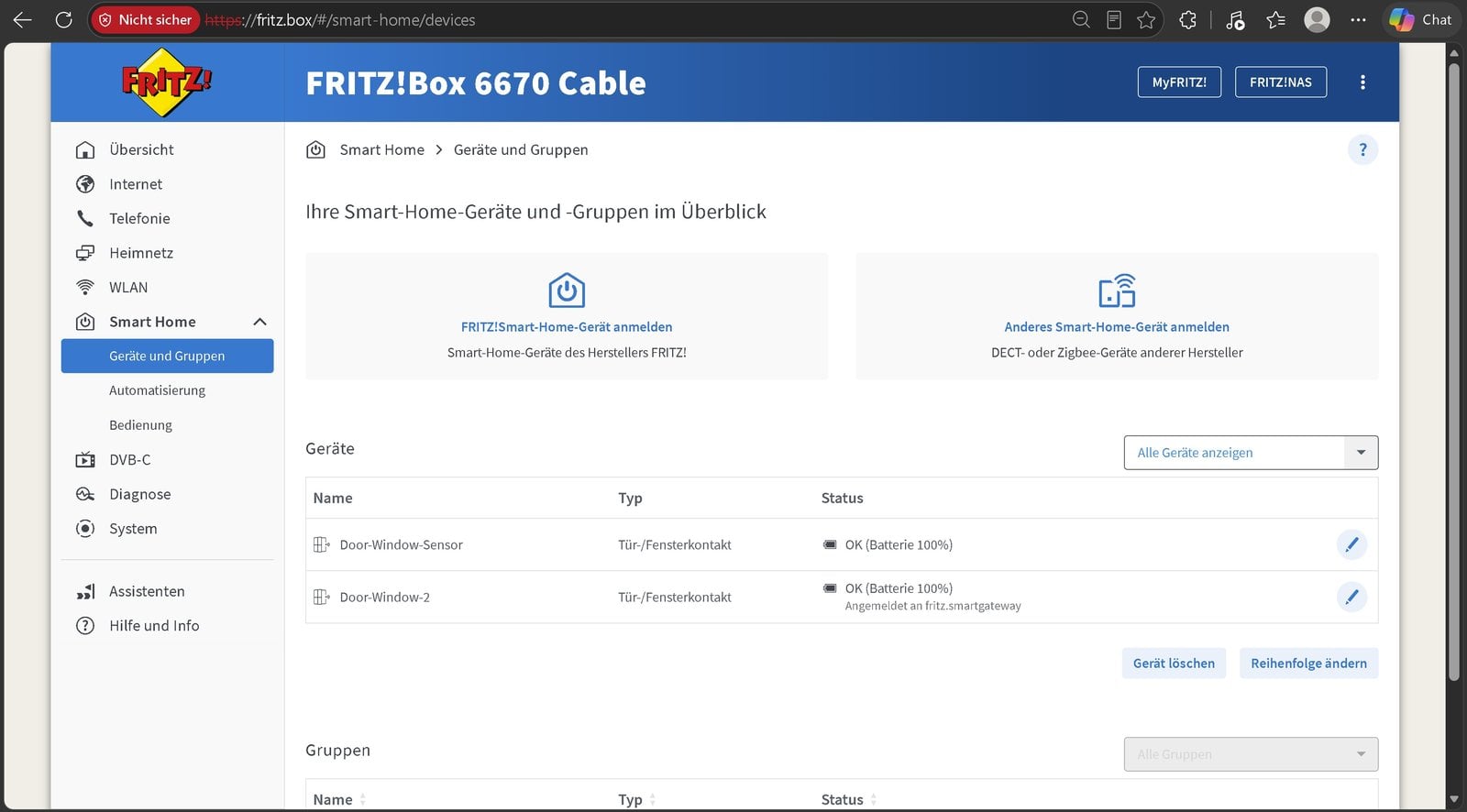Screen dimensions: 1467x812
Task: Click the Smart Home breadcrumb link
Action: pos(382,149)
